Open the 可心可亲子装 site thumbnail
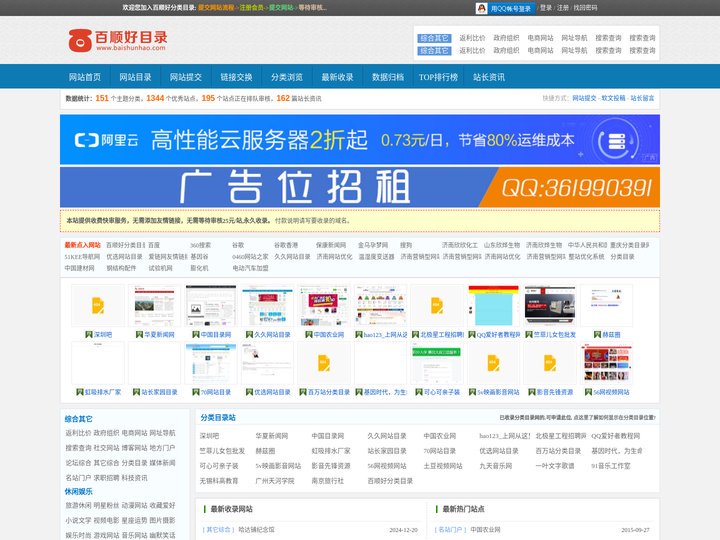Image resolution: width=720 pixels, height=540 pixels. [x=437, y=363]
